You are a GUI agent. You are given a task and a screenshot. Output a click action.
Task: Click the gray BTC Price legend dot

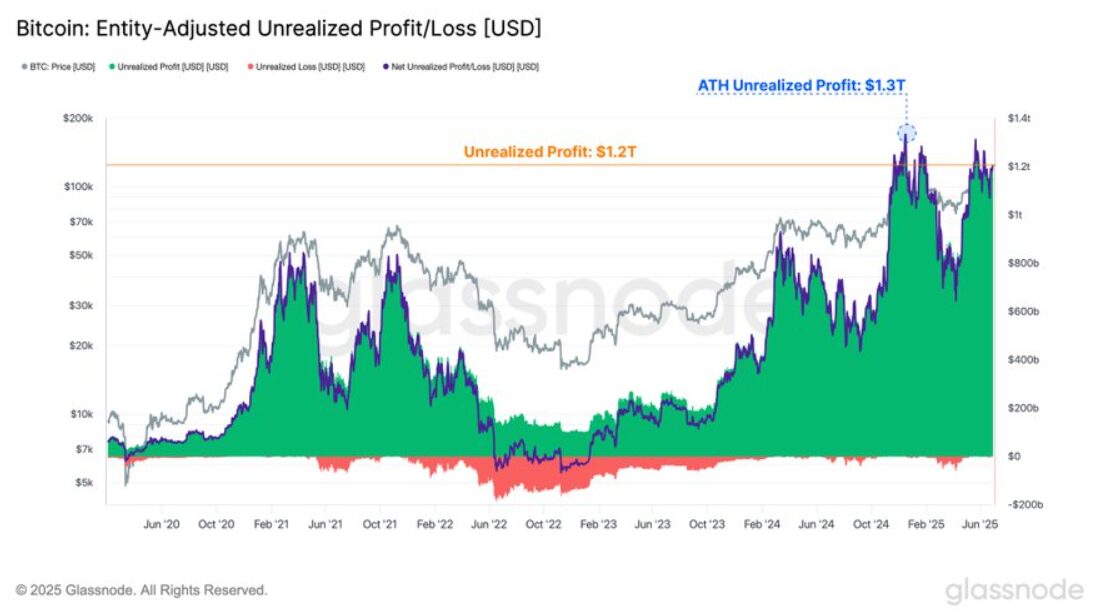(24, 67)
